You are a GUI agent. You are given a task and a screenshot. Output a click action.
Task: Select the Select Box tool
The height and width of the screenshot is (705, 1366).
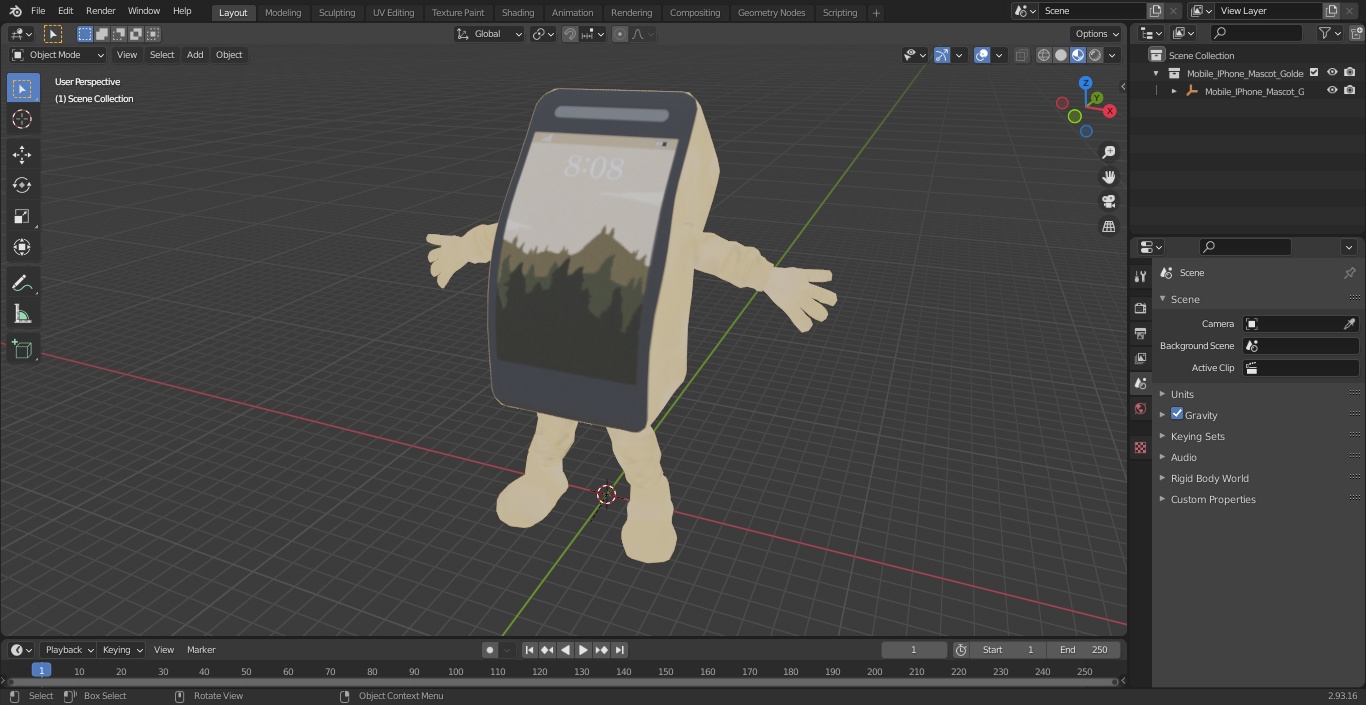(22, 88)
